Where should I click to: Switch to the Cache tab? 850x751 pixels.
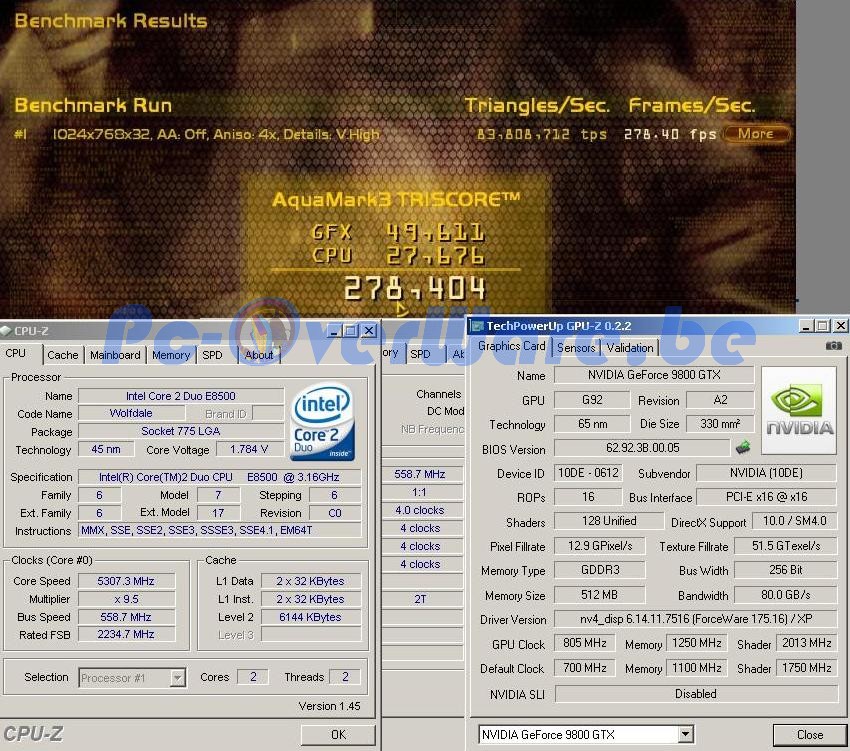point(63,355)
